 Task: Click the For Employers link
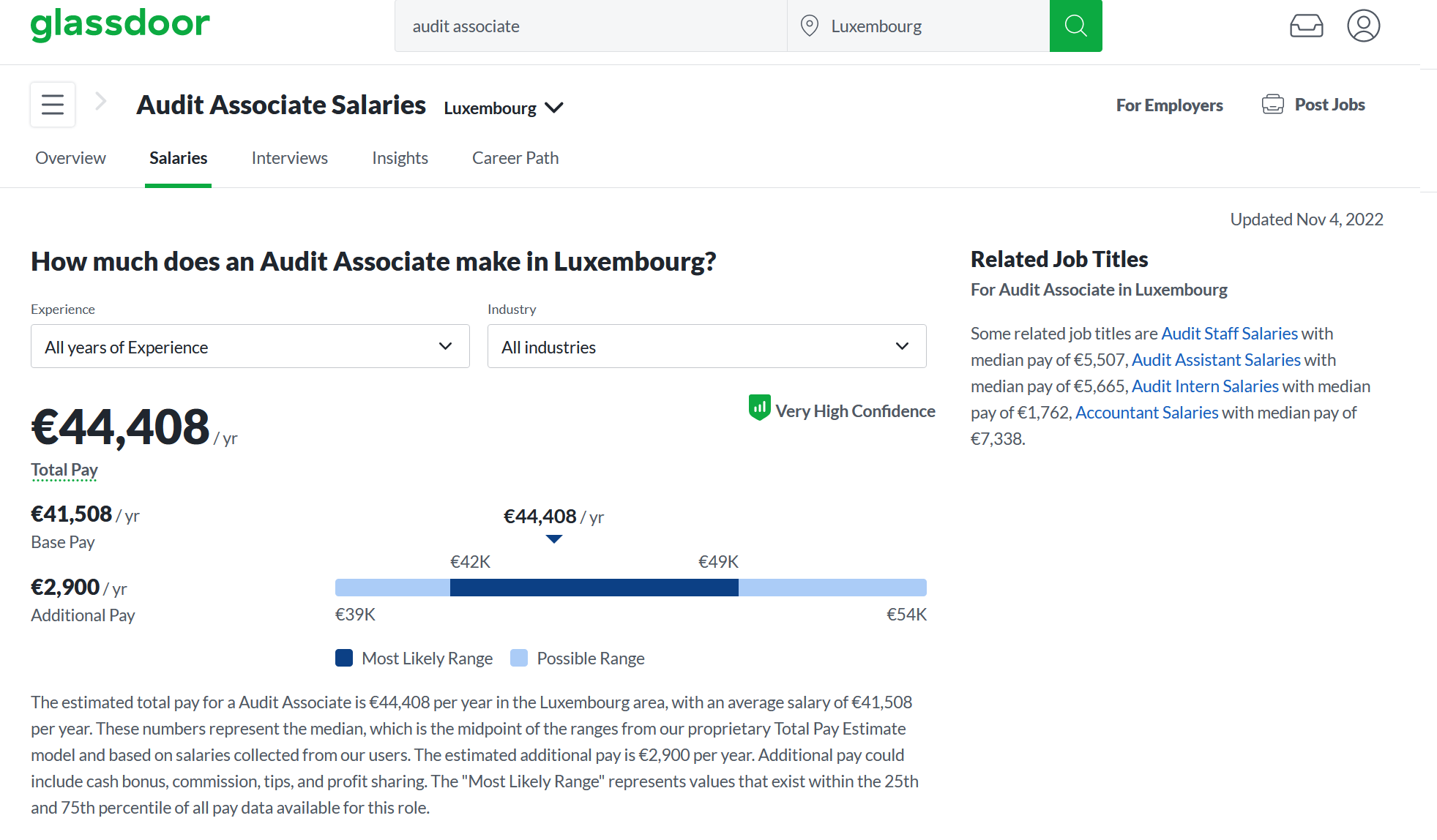[x=1169, y=105]
